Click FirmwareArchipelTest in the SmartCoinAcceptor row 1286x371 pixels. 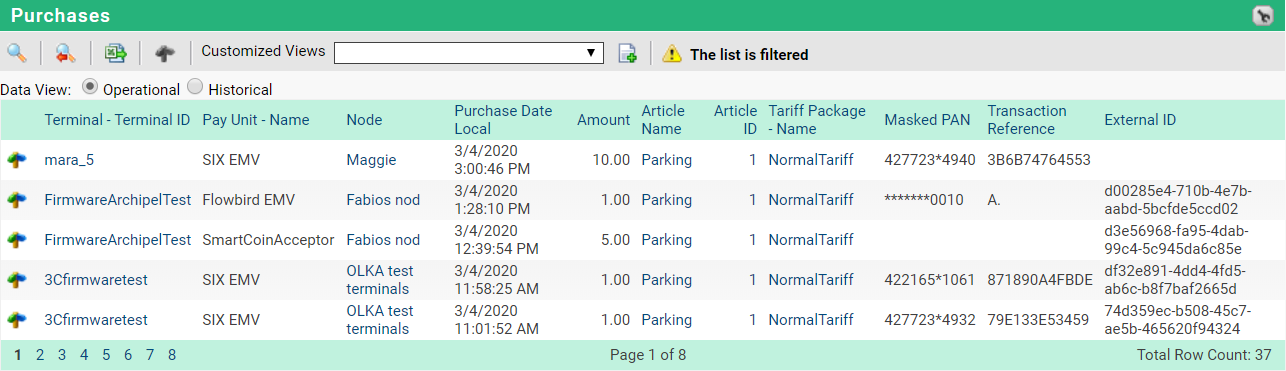(118, 240)
